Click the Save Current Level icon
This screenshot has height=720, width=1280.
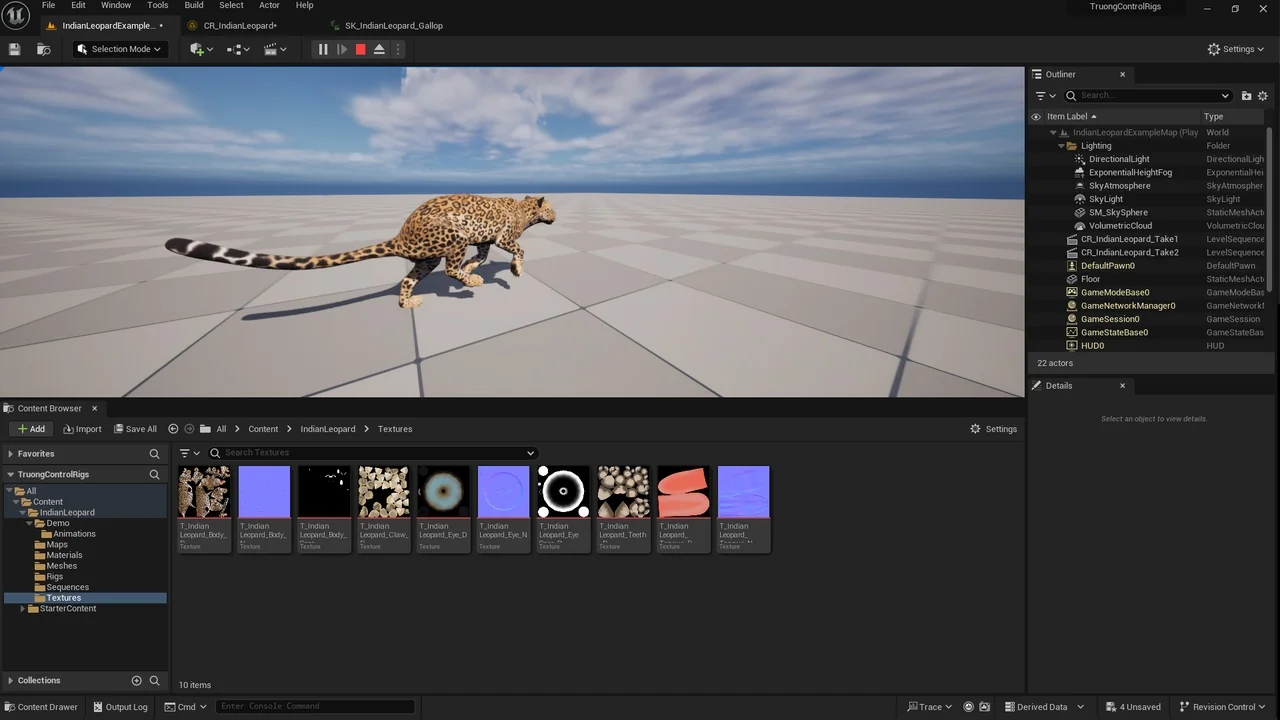(14, 48)
